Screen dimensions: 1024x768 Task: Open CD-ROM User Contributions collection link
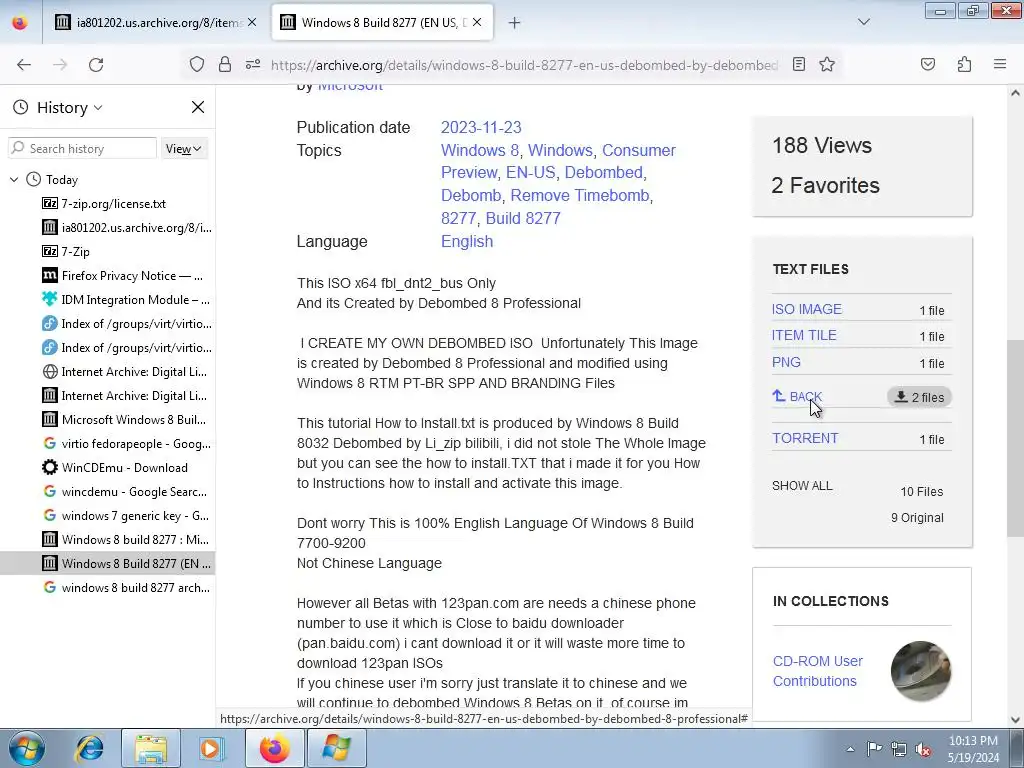tap(818, 671)
